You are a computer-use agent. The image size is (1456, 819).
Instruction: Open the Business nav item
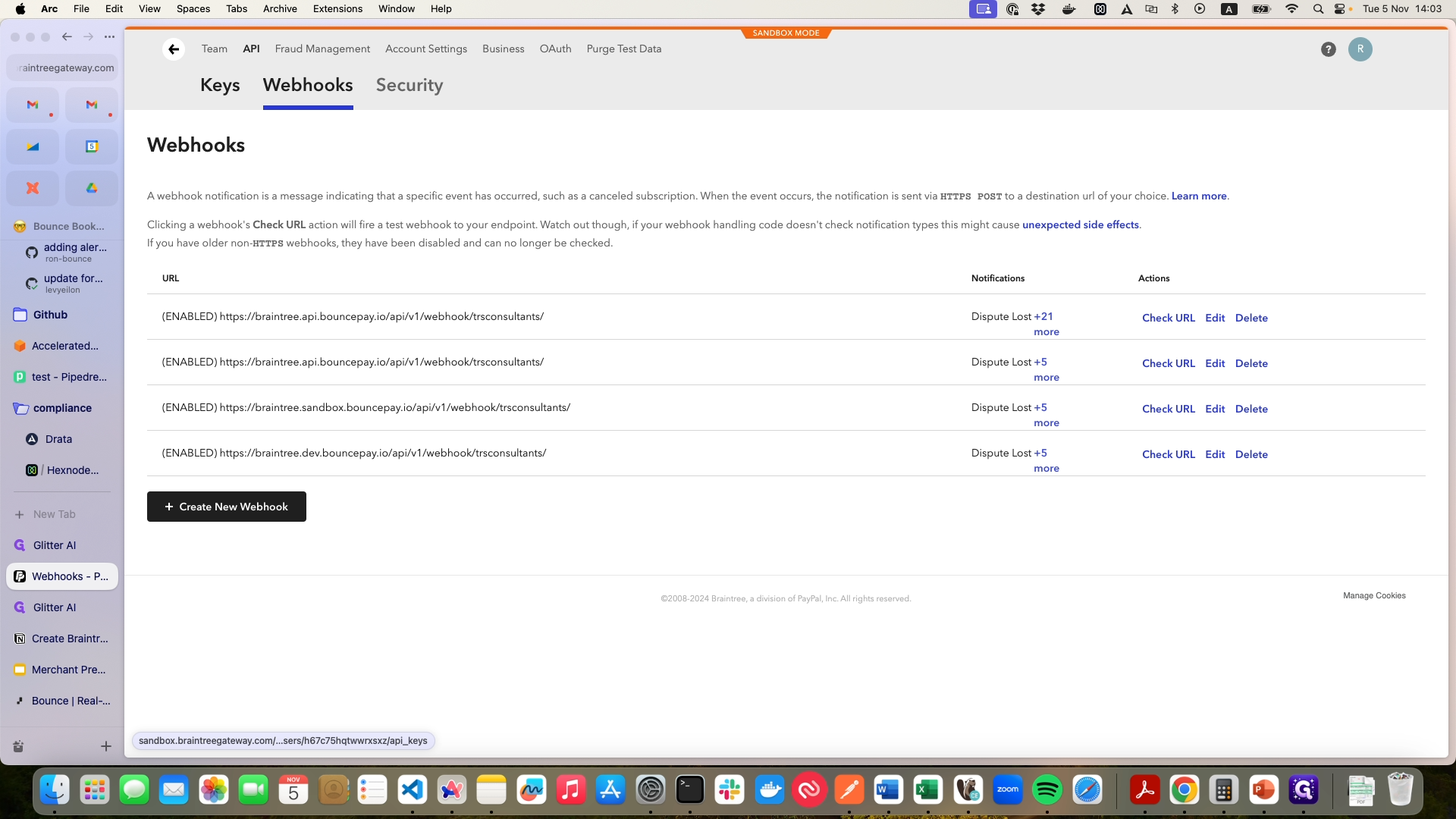coord(504,49)
